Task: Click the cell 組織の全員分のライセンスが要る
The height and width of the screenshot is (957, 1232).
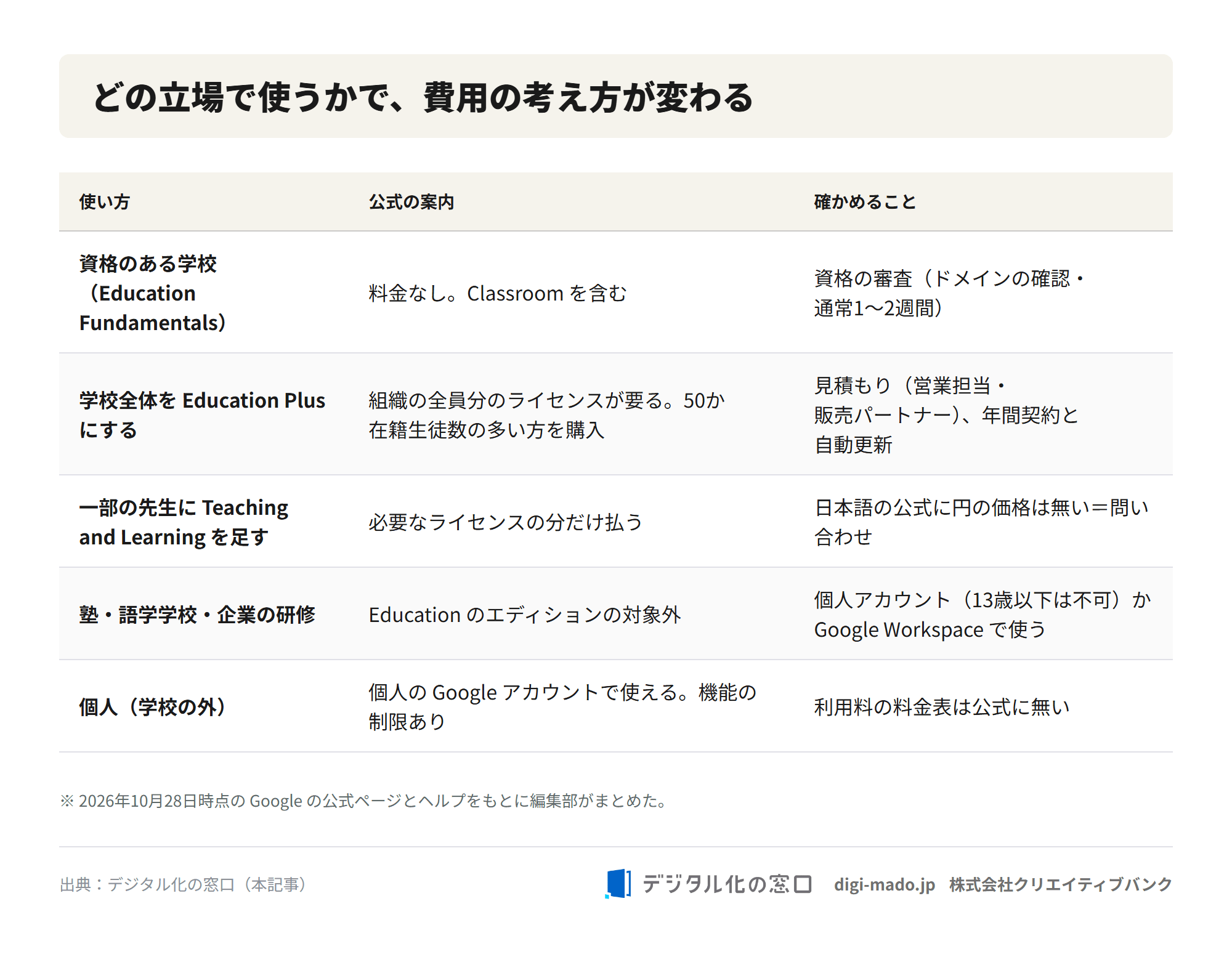Action: [546, 415]
